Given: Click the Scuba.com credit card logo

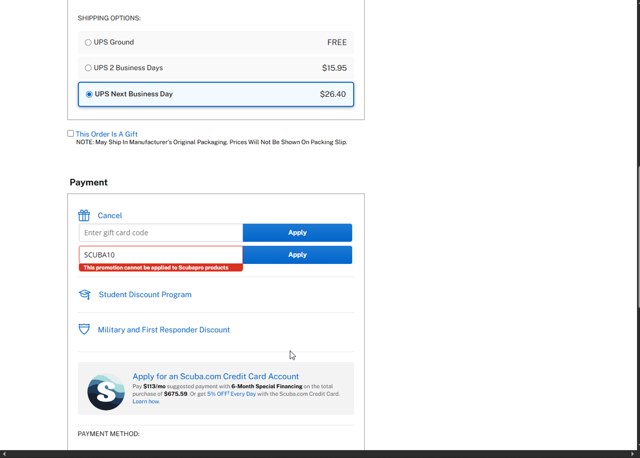Looking at the screenshot, I should point(106,392).
